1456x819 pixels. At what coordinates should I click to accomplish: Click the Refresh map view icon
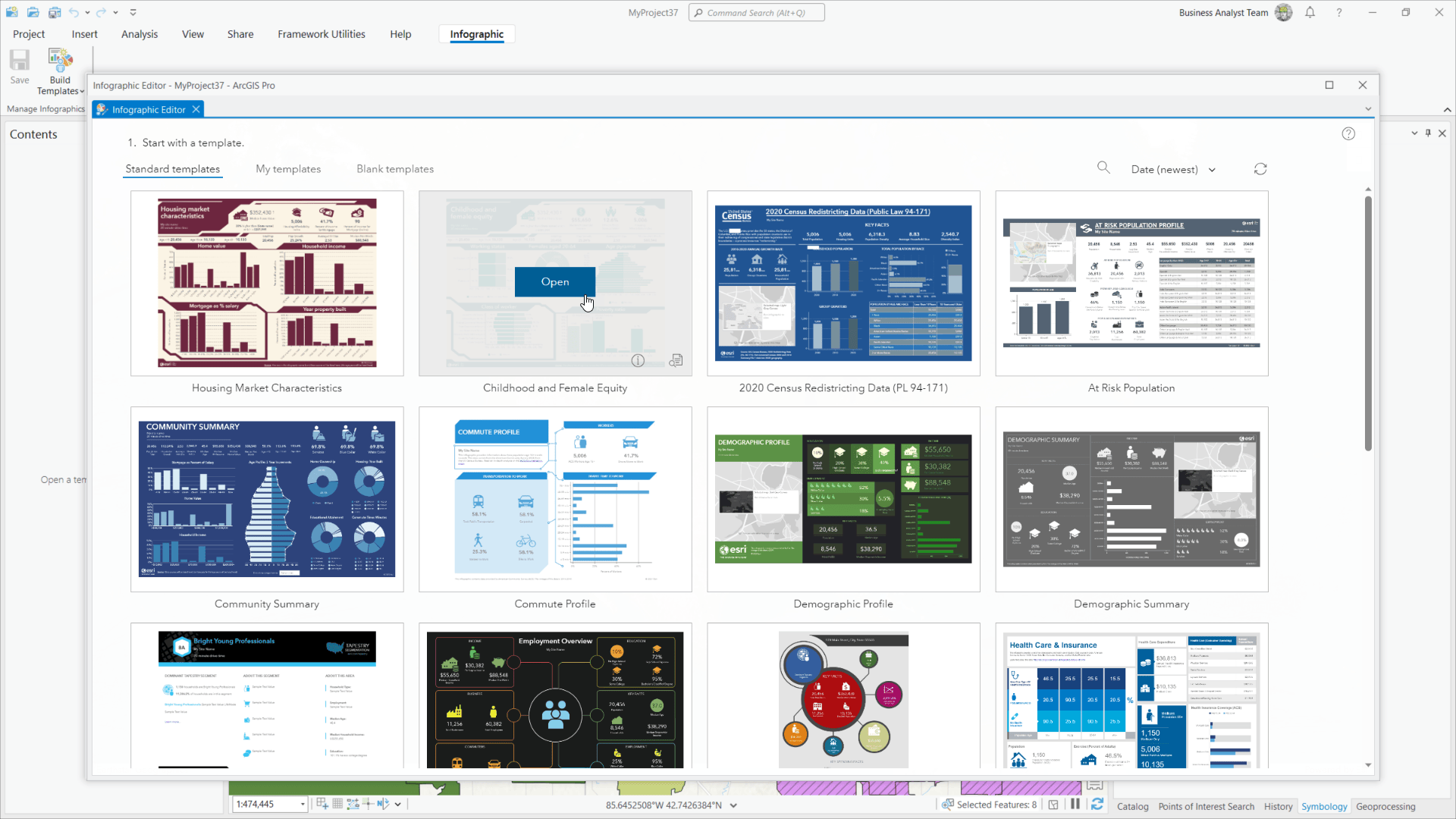(x=1098, y=804)
